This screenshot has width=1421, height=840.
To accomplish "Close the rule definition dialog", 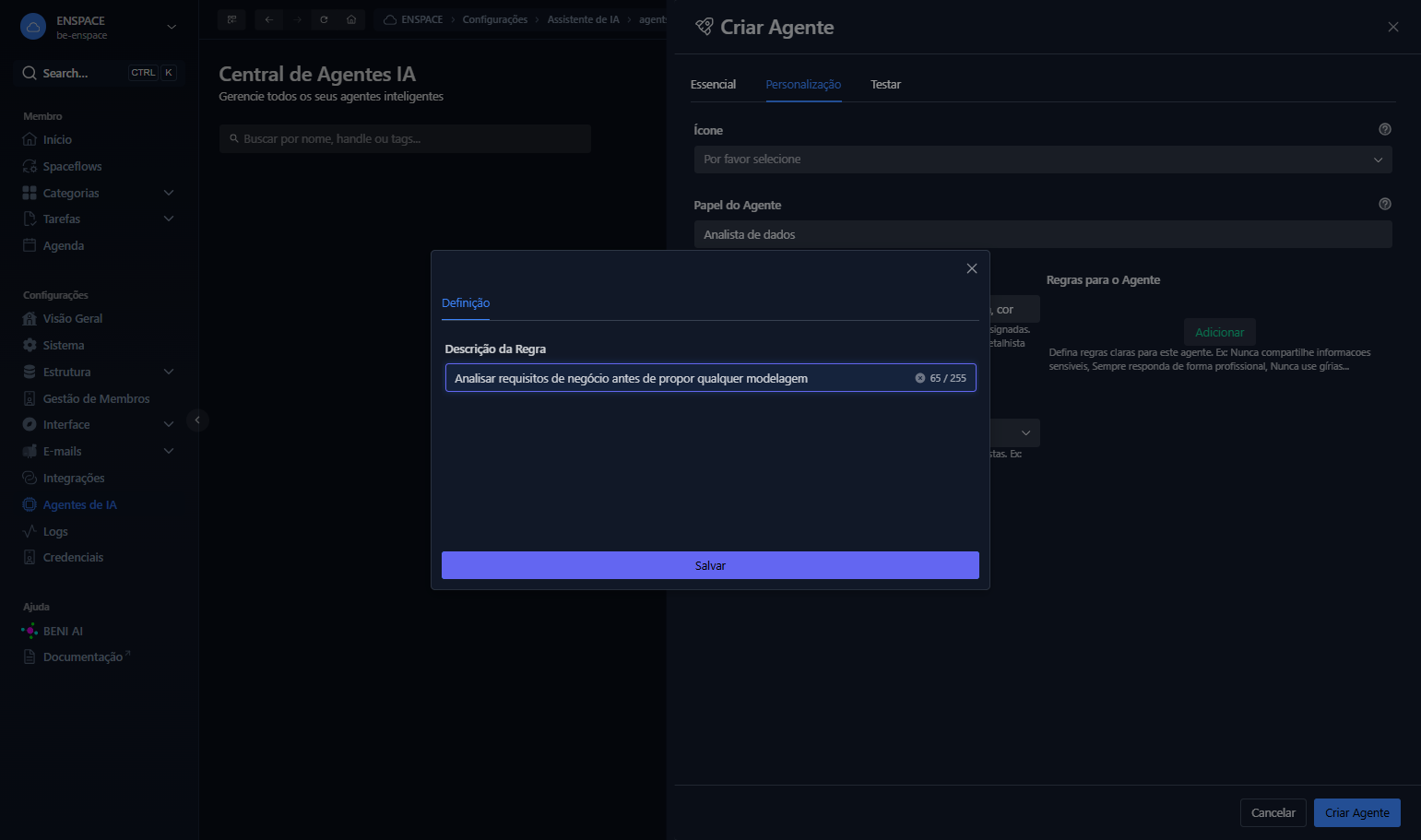I will pyautogui.click(x=971, y=268).
